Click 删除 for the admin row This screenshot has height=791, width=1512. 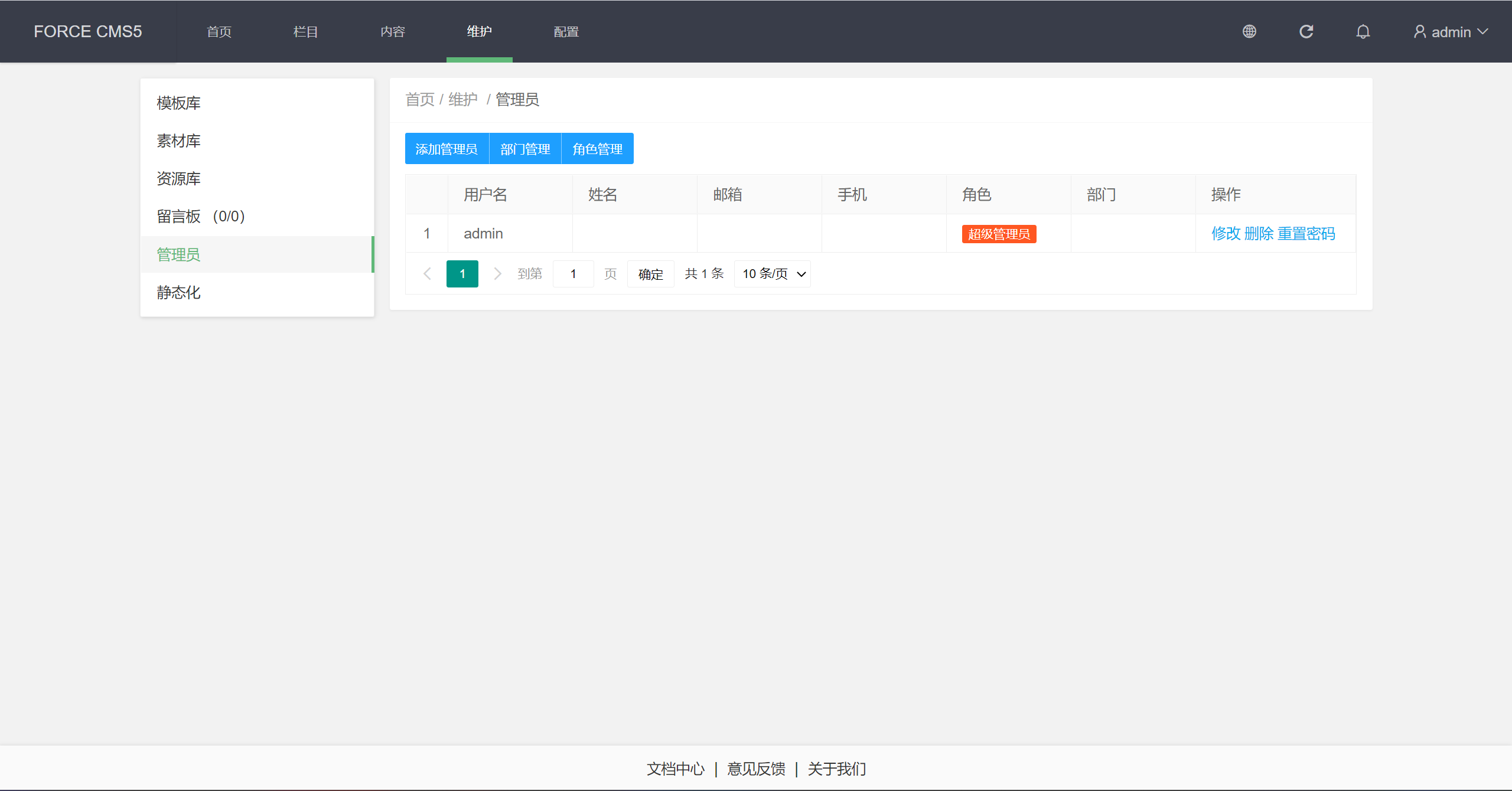(x=1259, y=234)
